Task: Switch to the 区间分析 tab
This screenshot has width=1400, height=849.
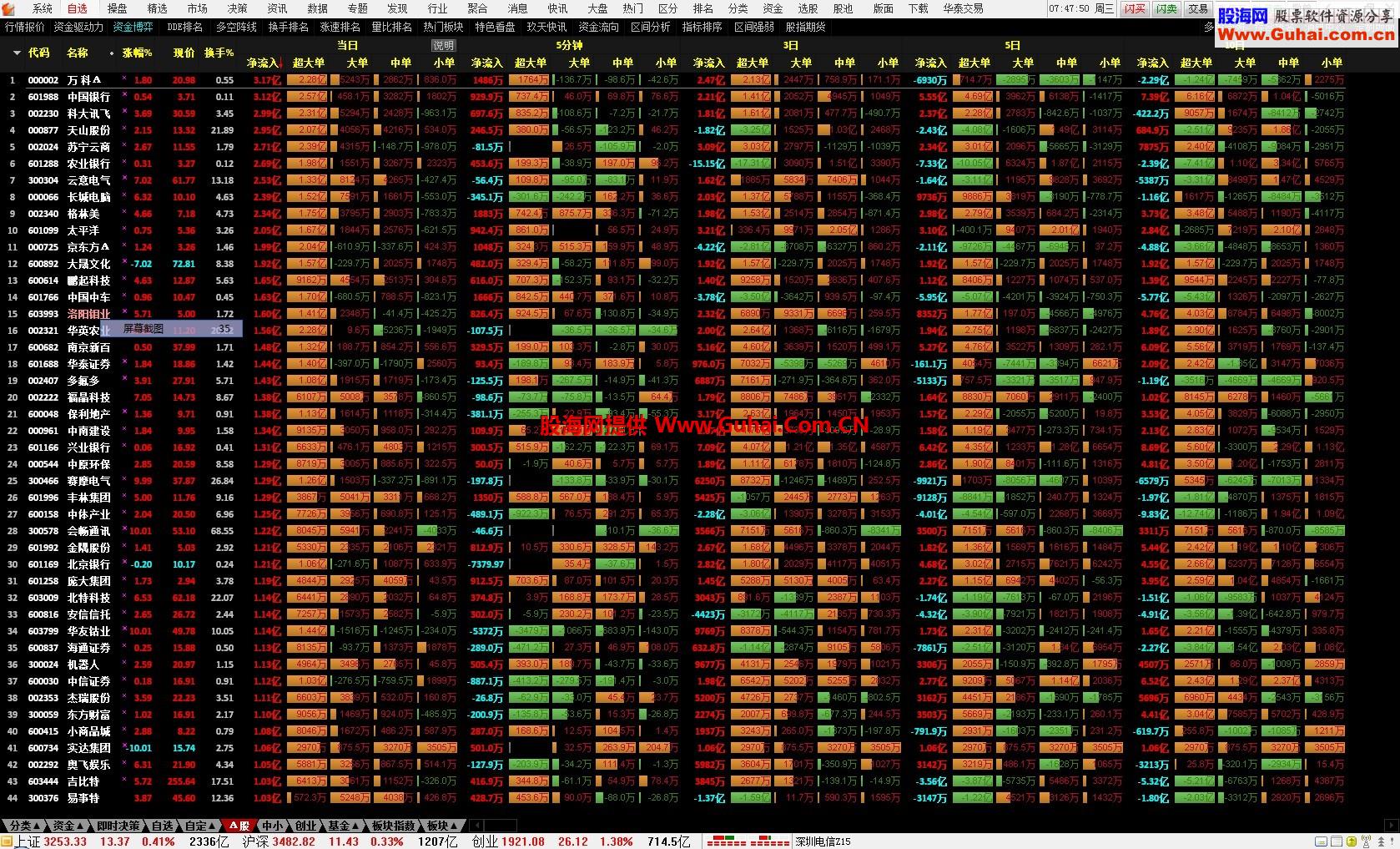Action: coord(651,27)
